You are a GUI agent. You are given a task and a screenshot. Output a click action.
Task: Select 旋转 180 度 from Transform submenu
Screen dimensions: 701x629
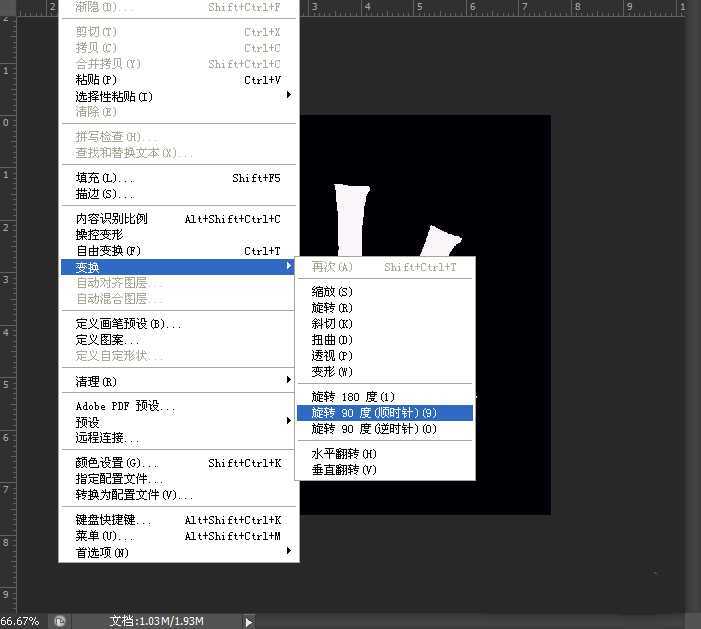[x=353, y=397]
